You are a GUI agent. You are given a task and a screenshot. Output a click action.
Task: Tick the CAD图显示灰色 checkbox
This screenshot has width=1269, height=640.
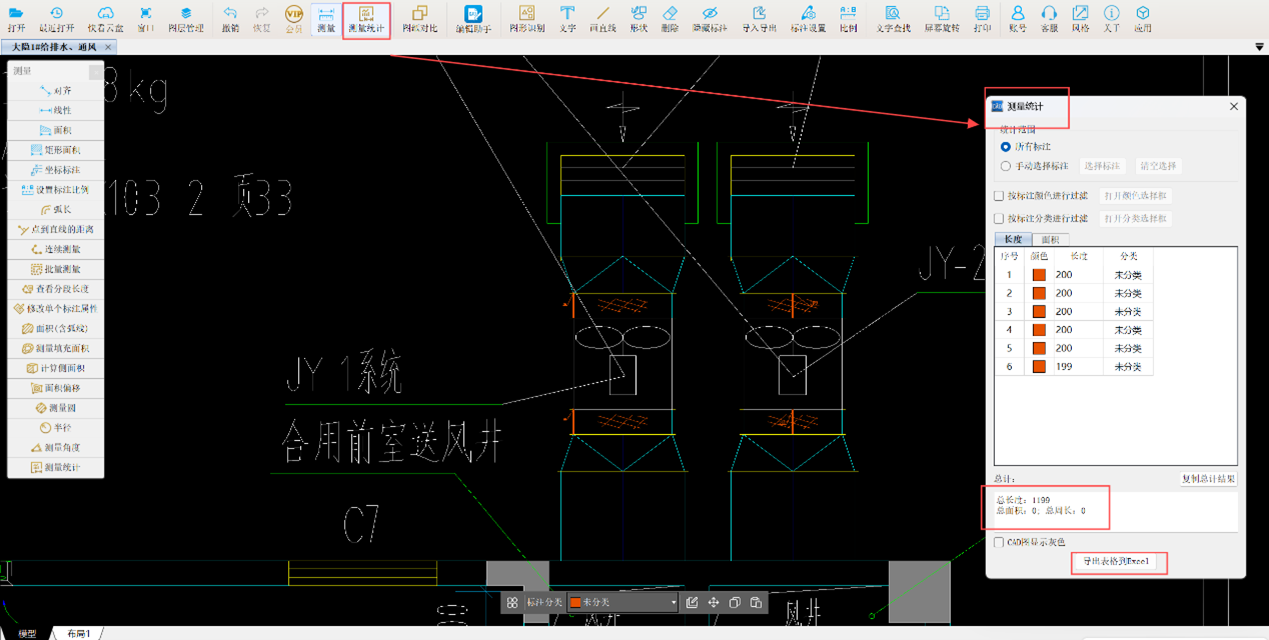click(x=999, y=542)
